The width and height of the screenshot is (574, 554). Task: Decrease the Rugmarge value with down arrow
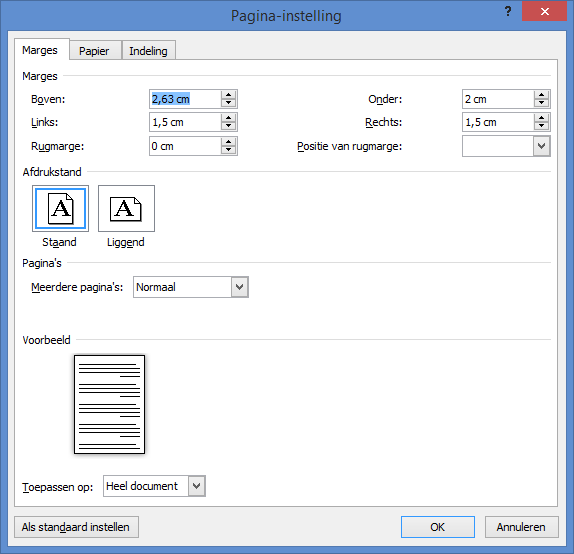228,150
